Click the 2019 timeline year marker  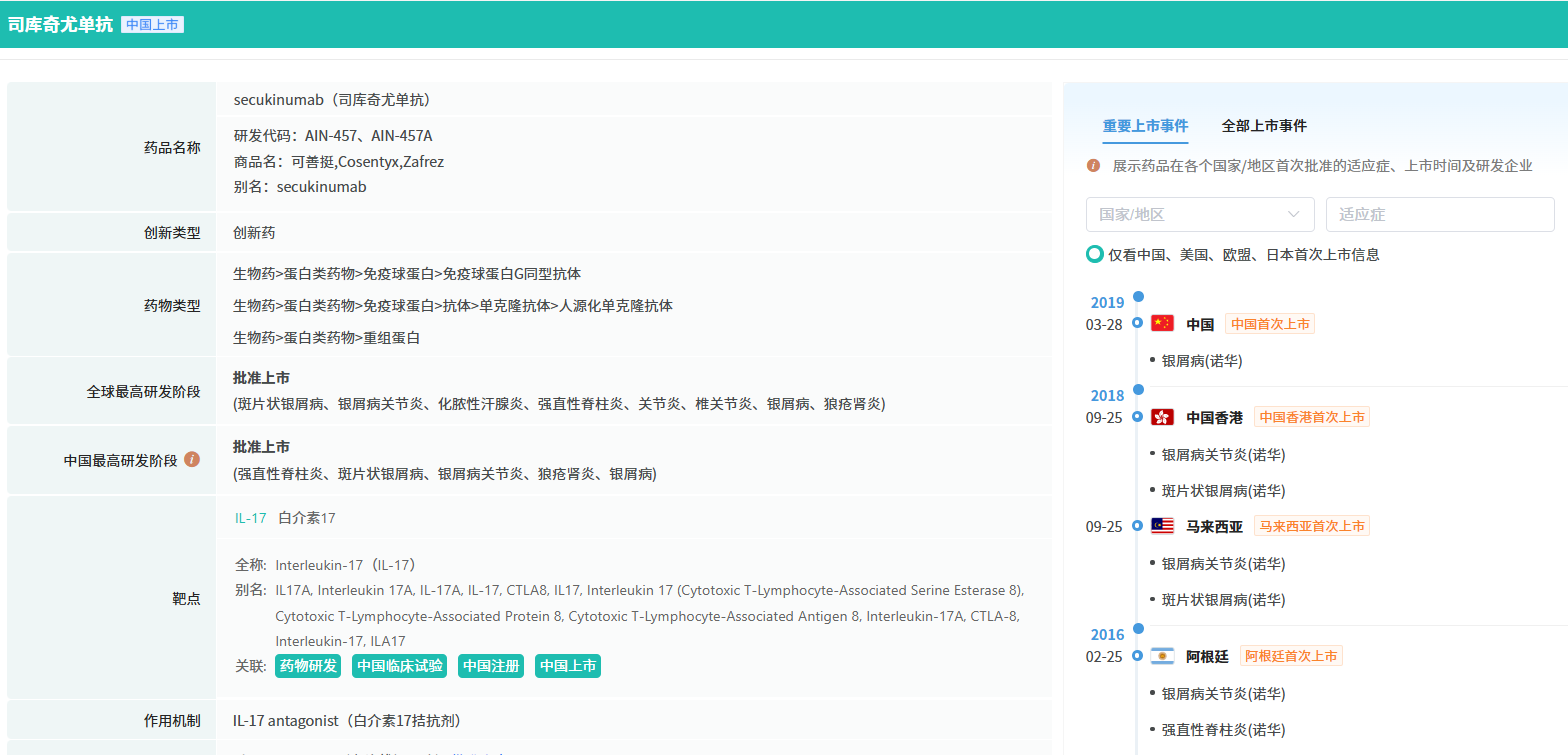coord(1107,303)
